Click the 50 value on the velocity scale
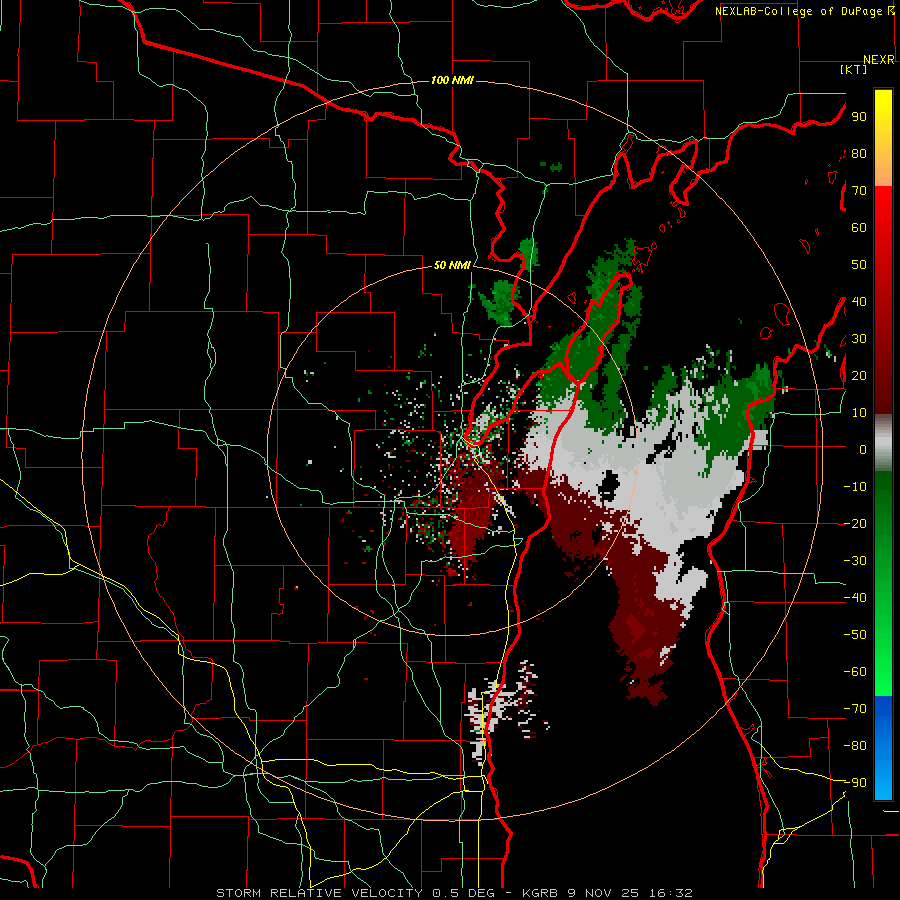The image size is (900, 900). [x=859, y=265]
